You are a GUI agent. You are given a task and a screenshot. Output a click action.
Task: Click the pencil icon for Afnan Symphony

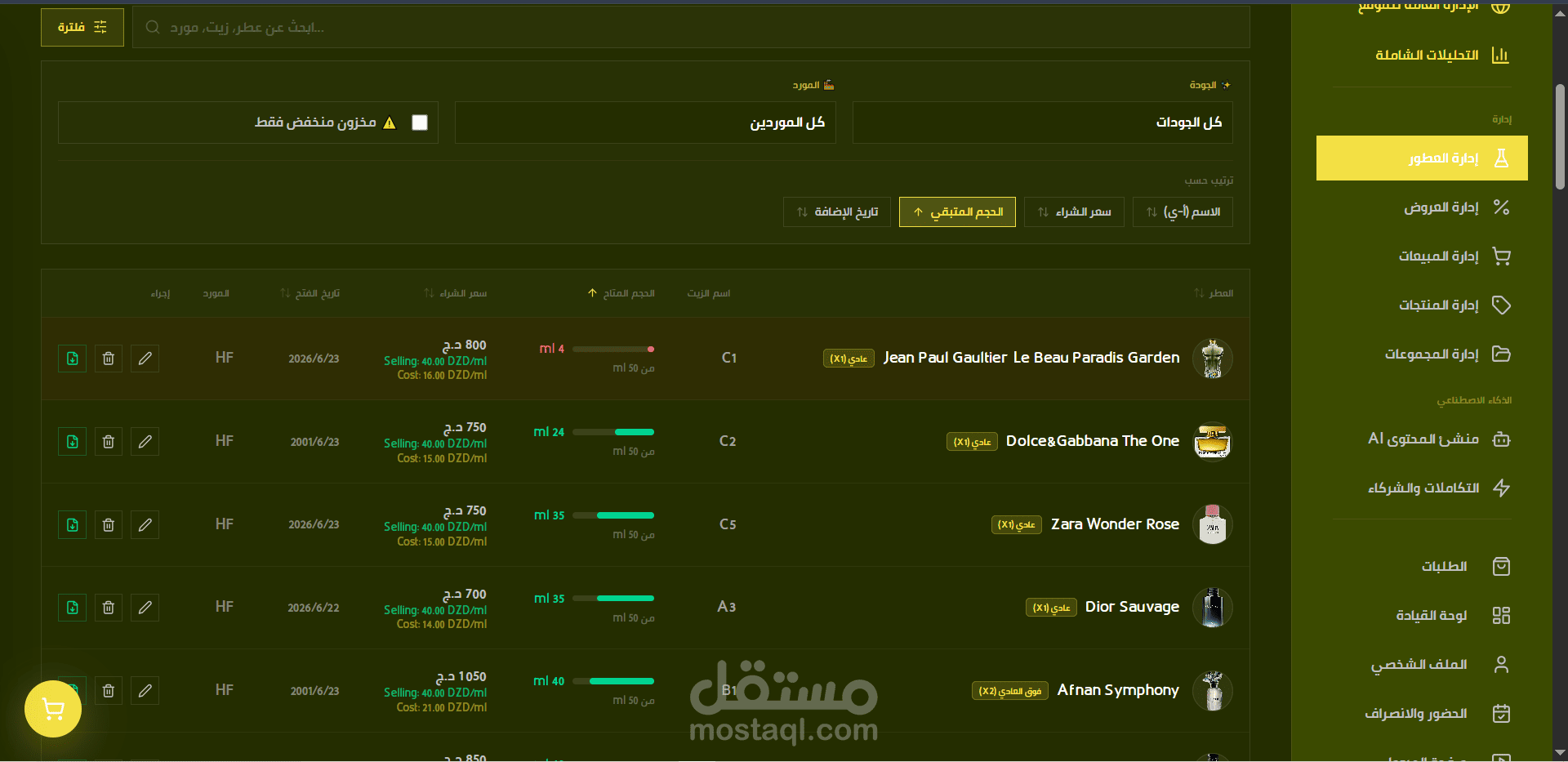145,691
